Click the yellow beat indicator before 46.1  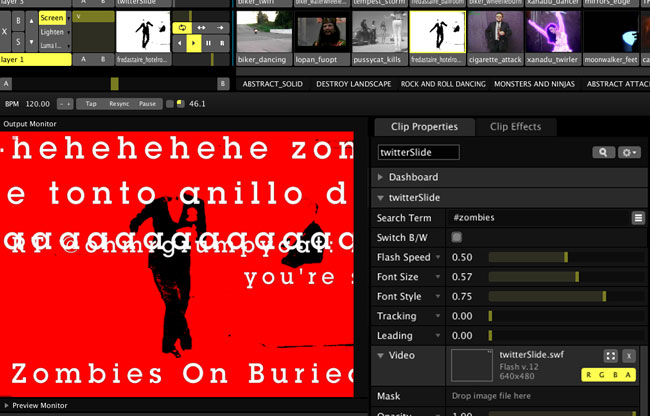180,104
